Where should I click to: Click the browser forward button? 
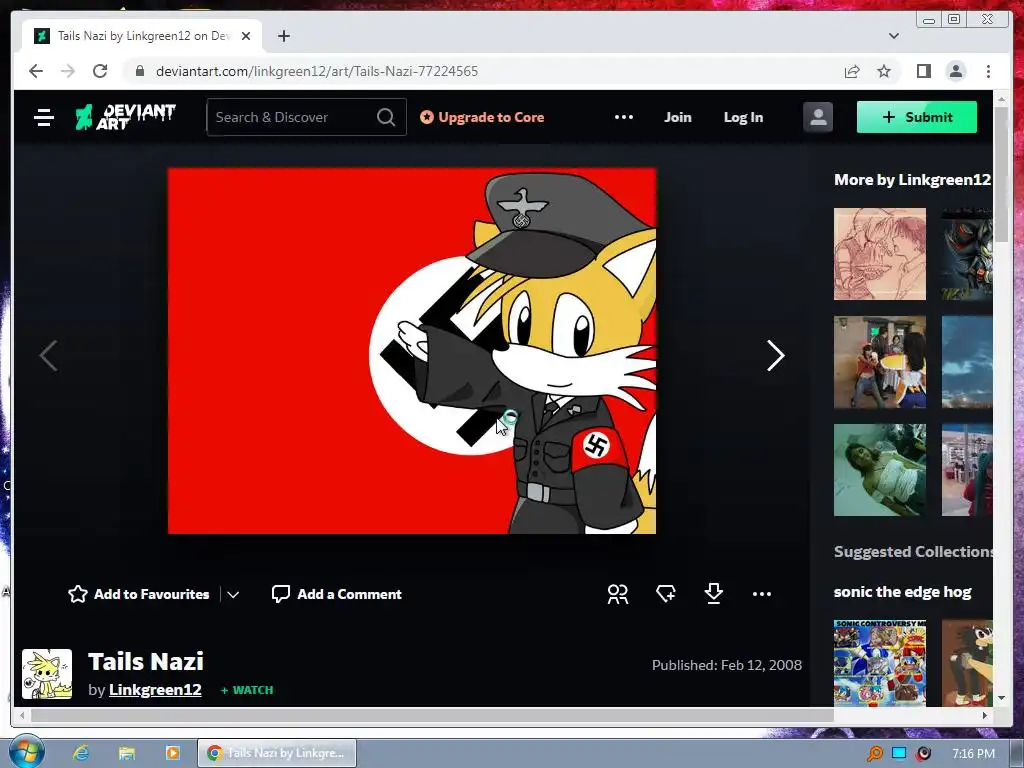click(68, 71)
